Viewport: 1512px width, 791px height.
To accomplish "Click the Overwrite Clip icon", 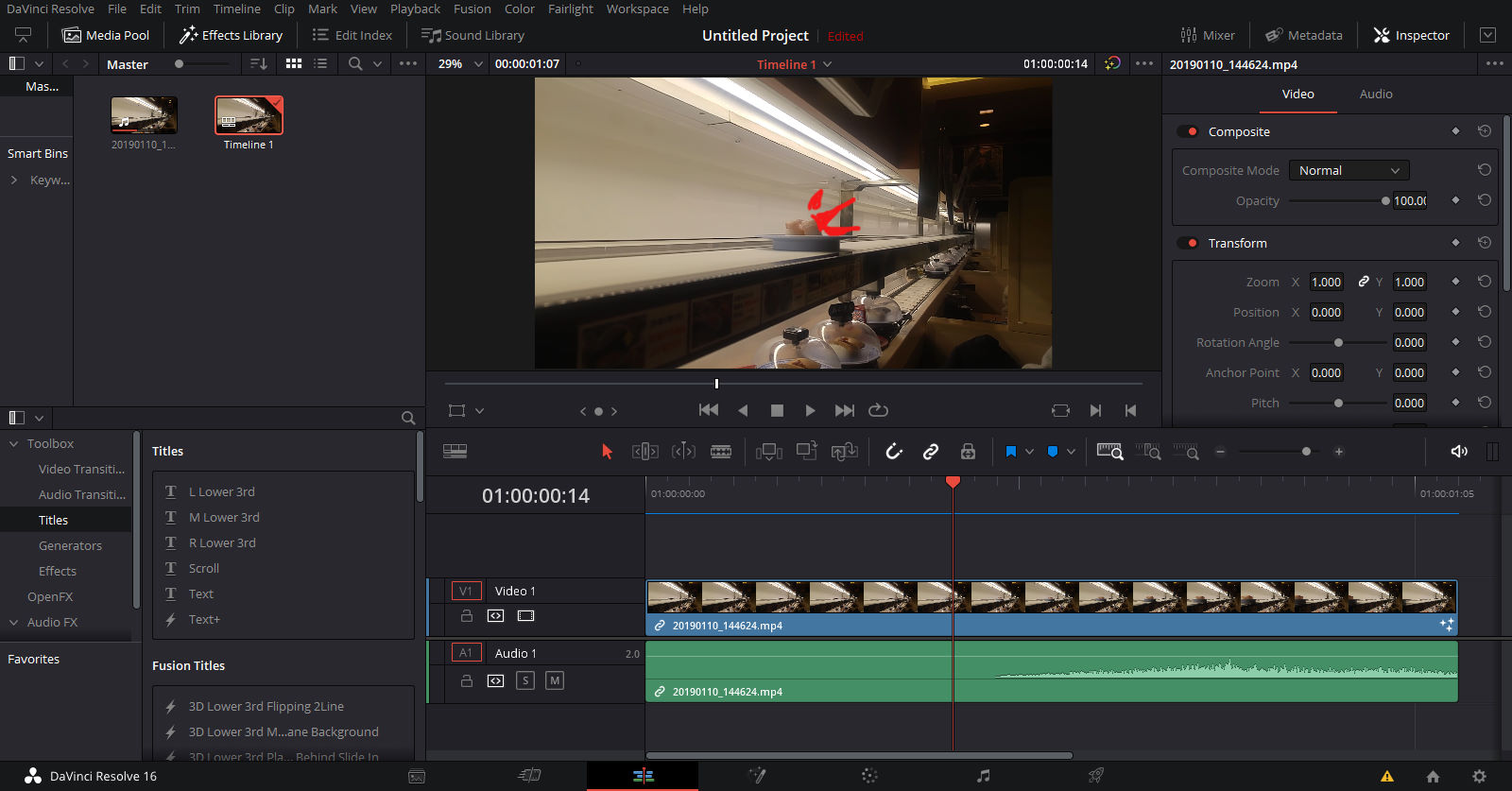I will coord(806,452).
